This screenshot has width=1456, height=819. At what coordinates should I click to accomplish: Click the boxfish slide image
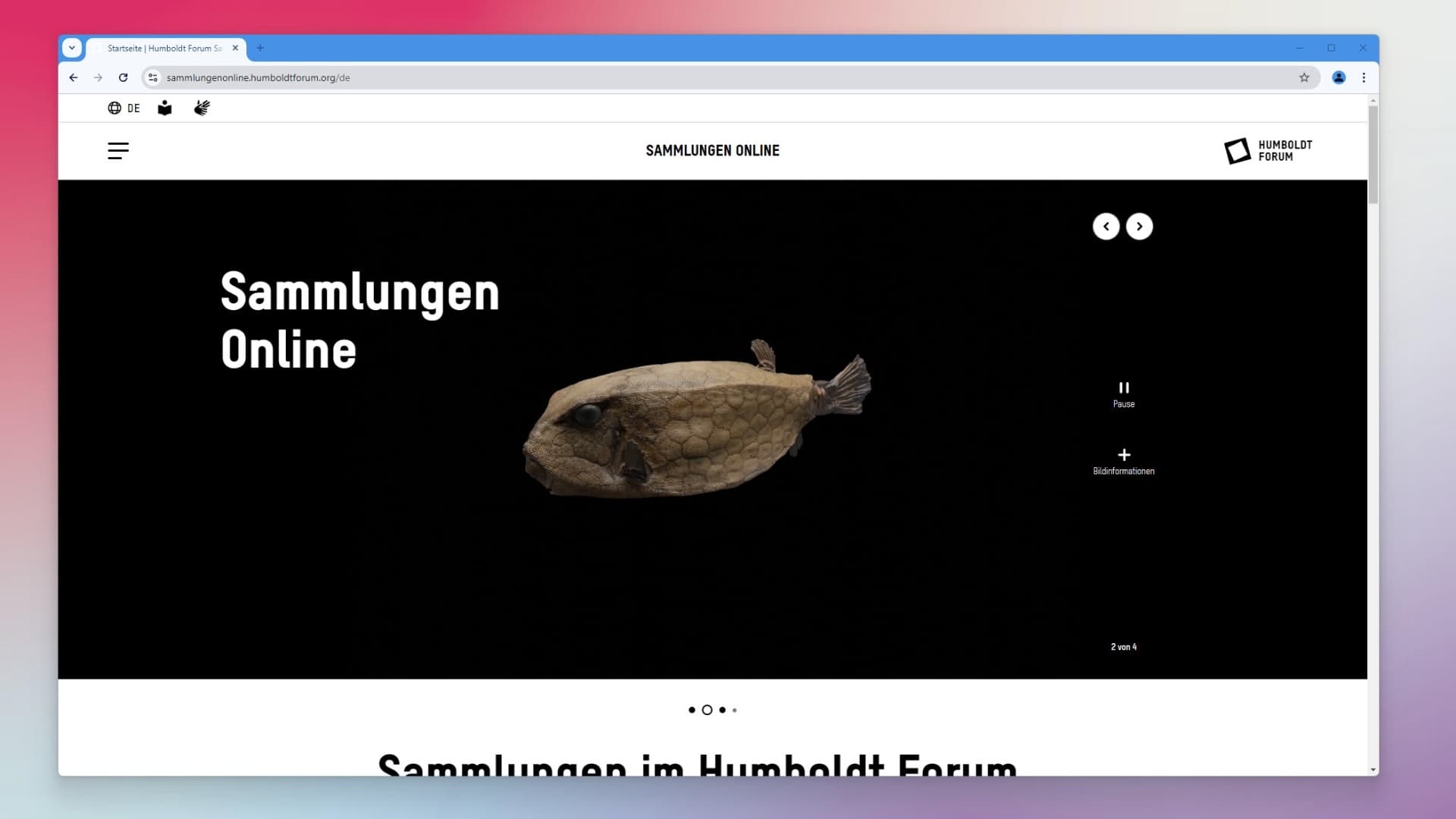[x=696, y=419]
